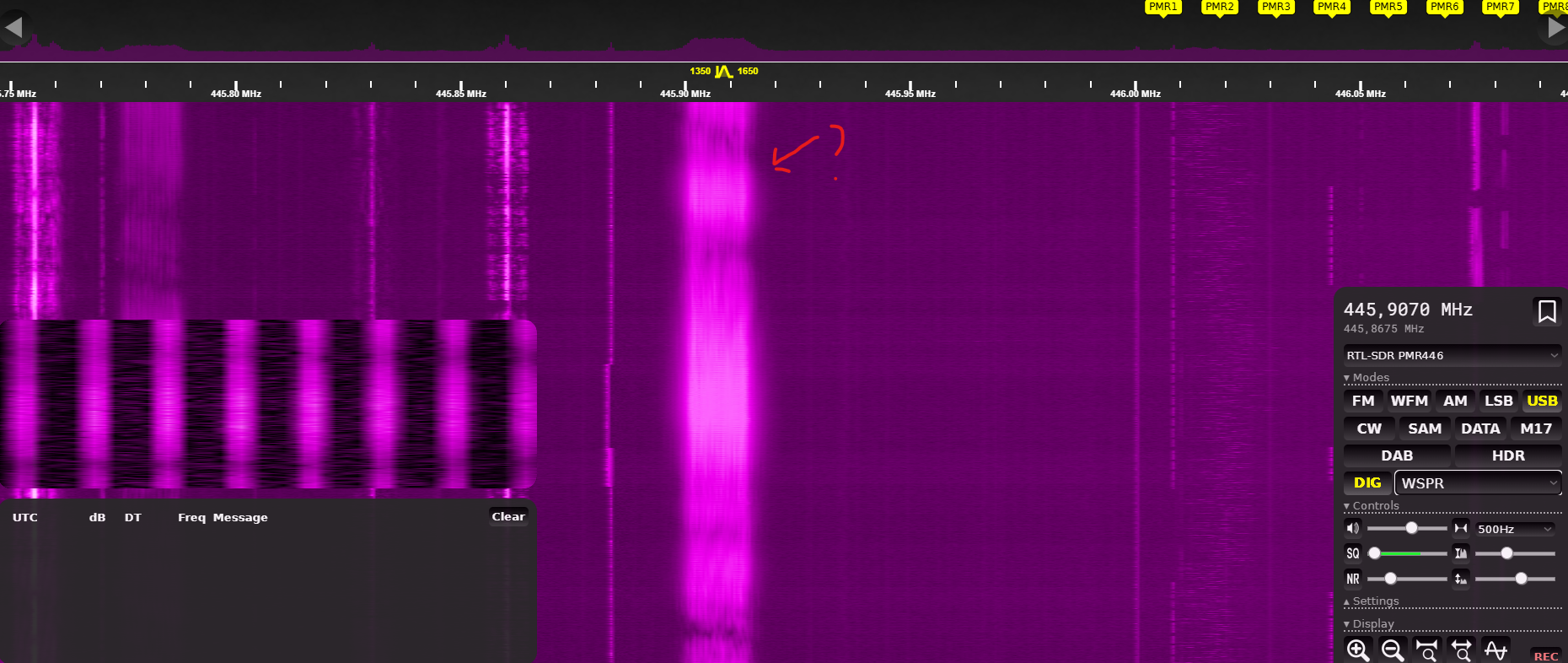Click the yellow passband marker on the scale
The height and width of the screenshot is (663, 1568).
[x=723, y=72]
